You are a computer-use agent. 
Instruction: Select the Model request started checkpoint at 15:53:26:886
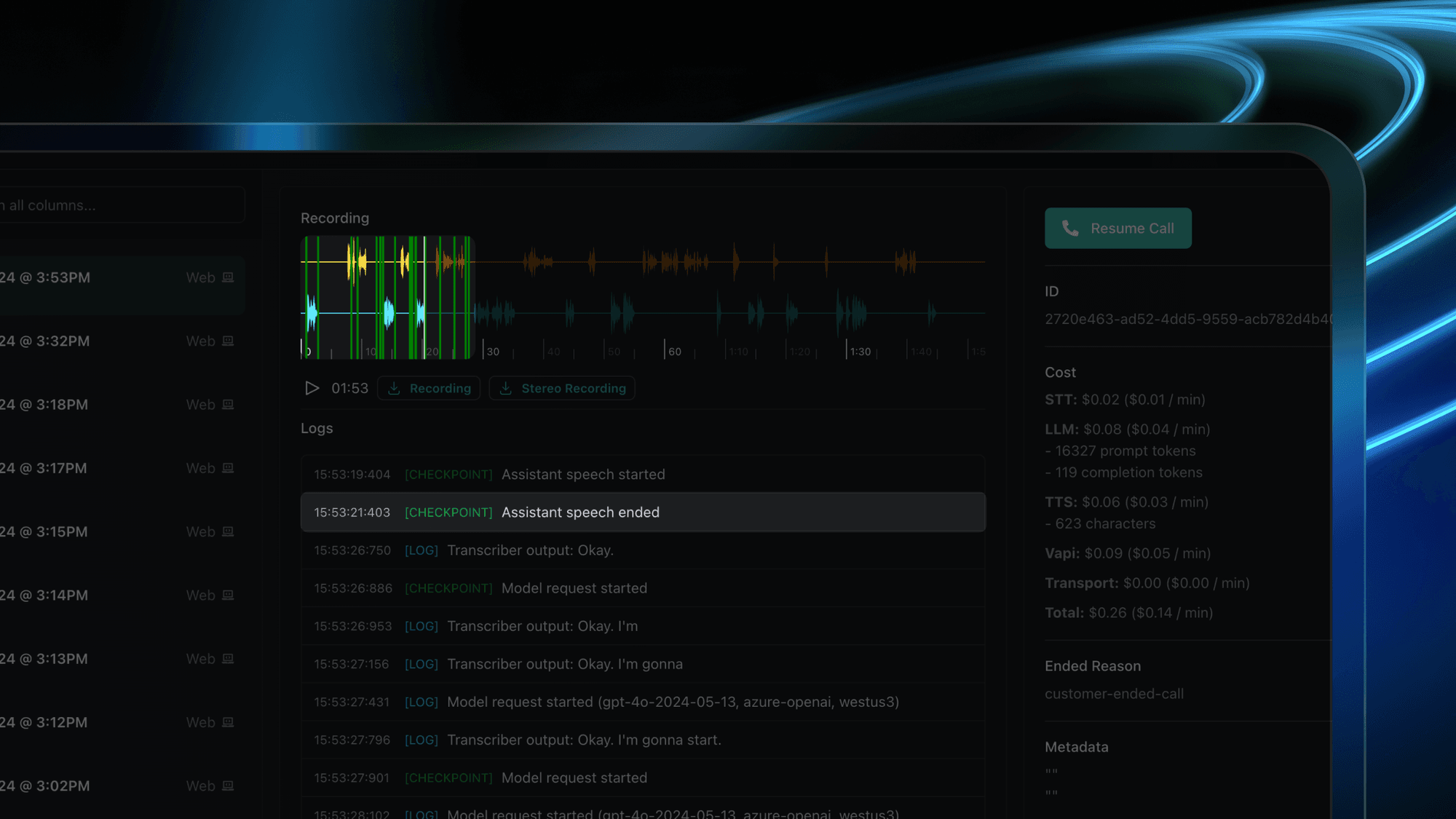pyautogui.click(x=643, y=588)
